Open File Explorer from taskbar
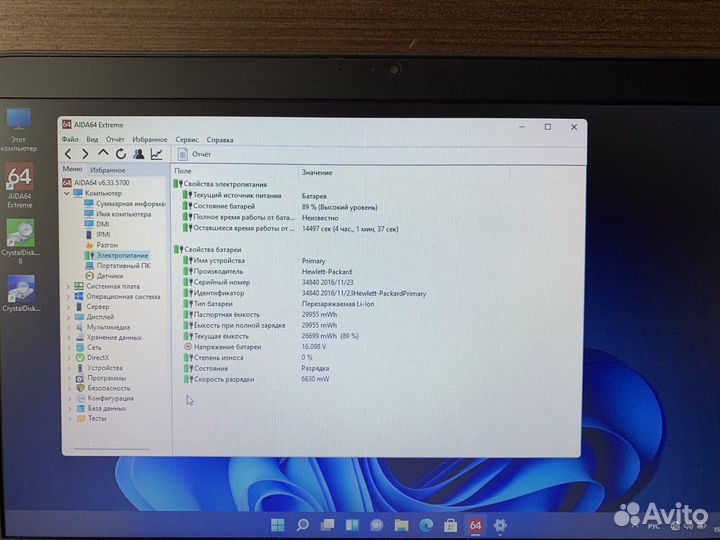 pos(401,525)
